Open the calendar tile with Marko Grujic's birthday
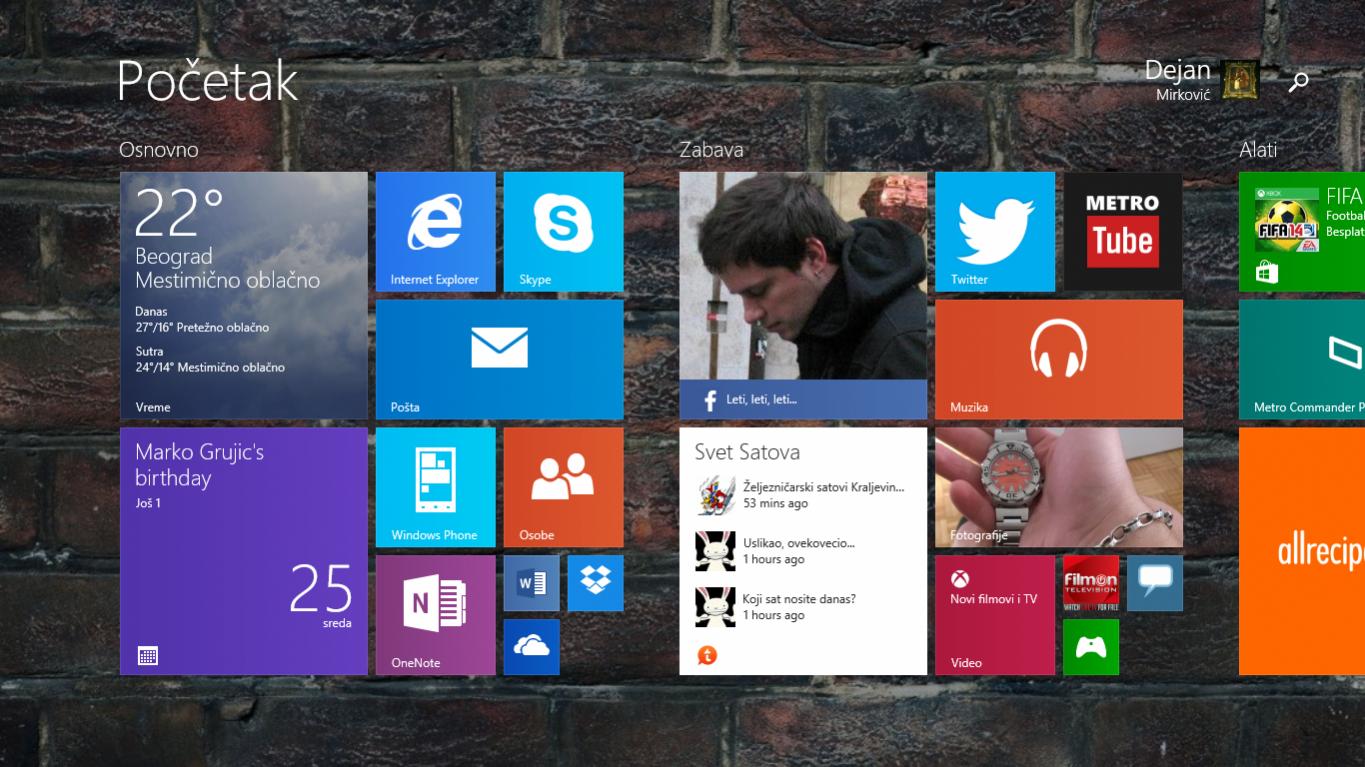 pyautogui.click(x=243, y=551)
